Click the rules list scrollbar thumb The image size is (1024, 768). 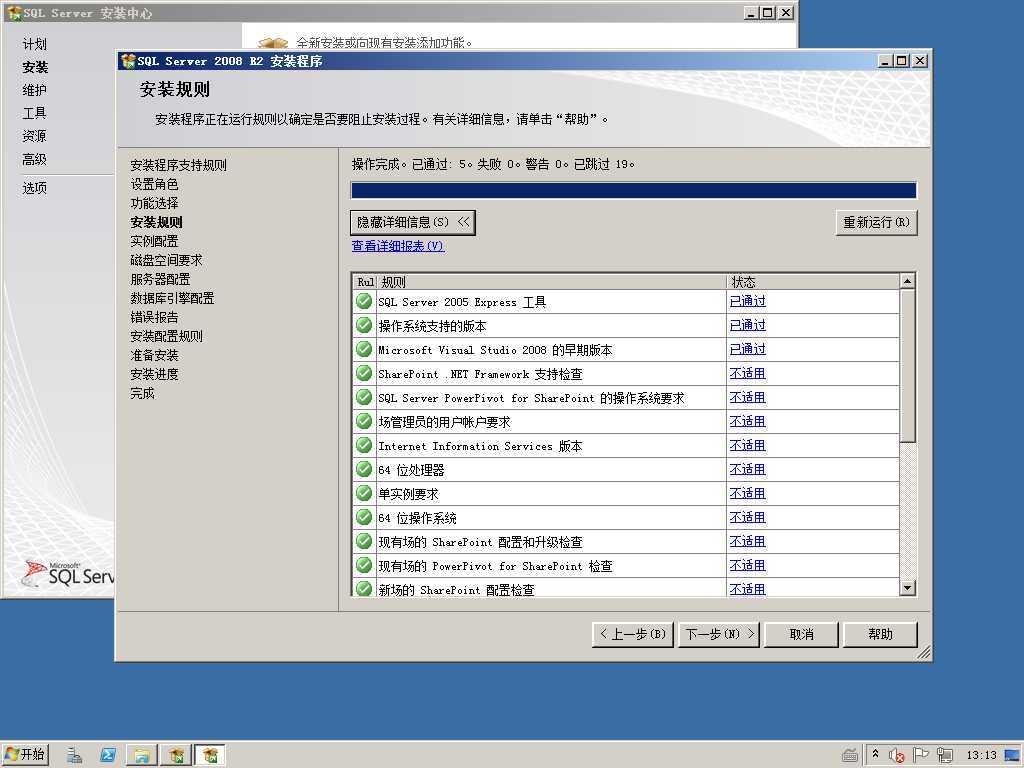coord(907,366)
